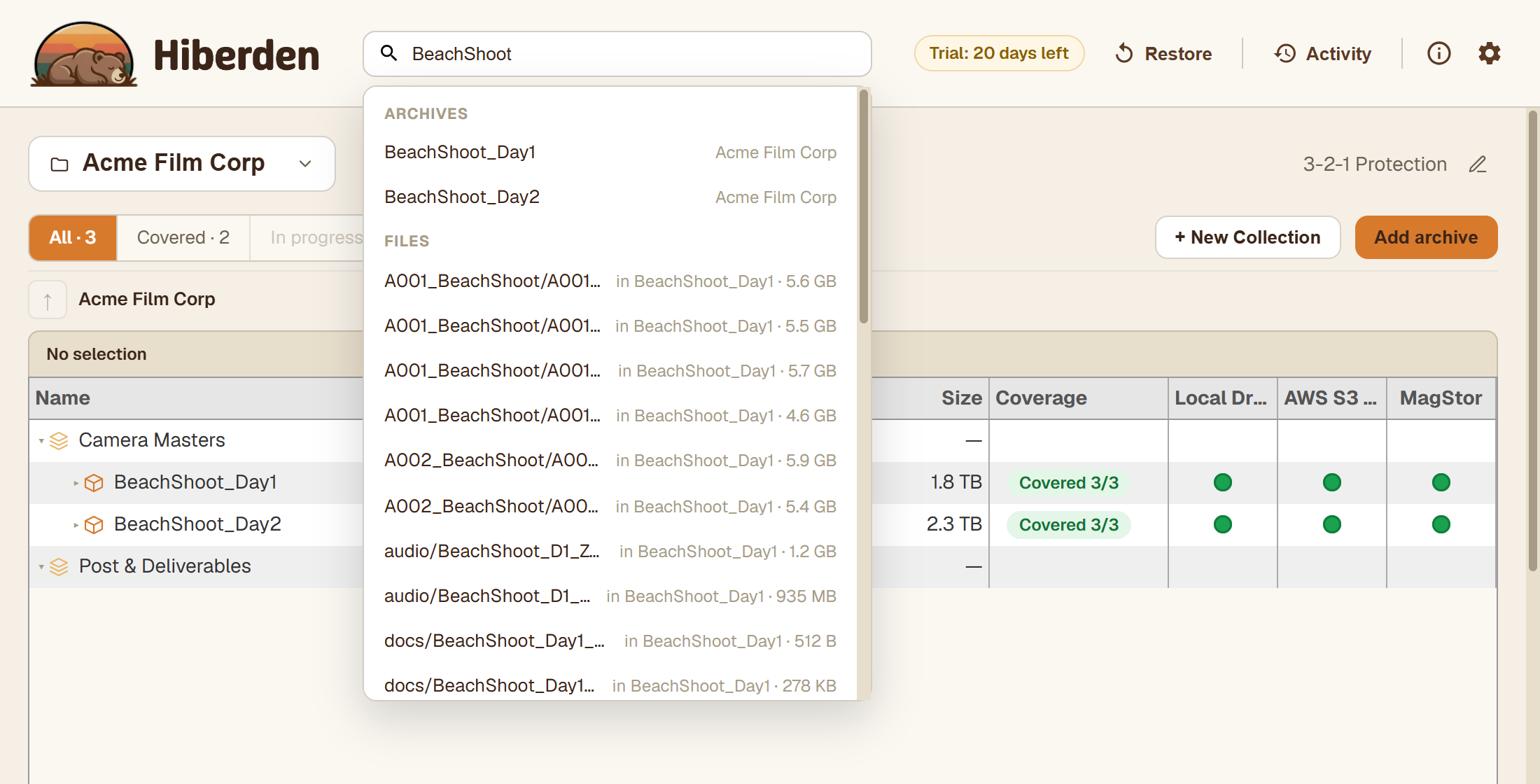Open the 5.4 GB A002_BeachShoot file result
The image size is (1540, 784).
[610, 506]
